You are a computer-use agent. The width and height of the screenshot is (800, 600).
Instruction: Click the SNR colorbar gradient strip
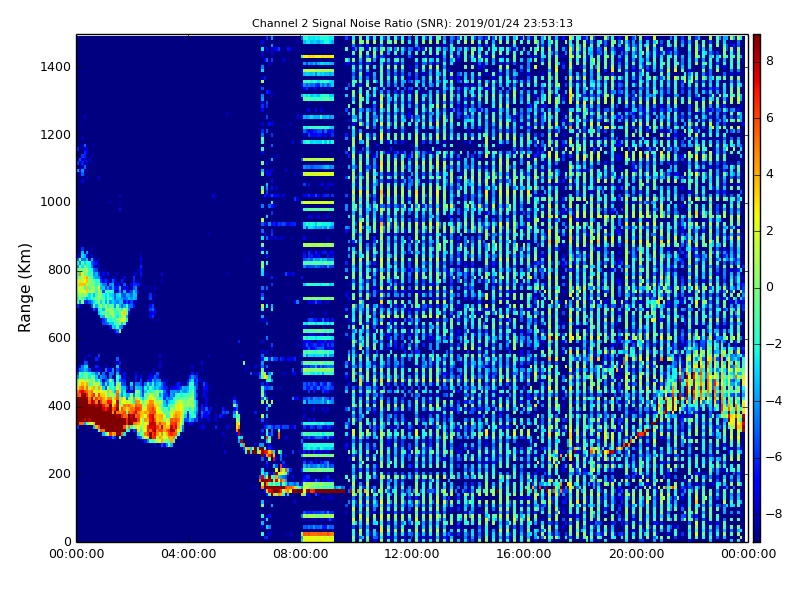tap(757, 288)
